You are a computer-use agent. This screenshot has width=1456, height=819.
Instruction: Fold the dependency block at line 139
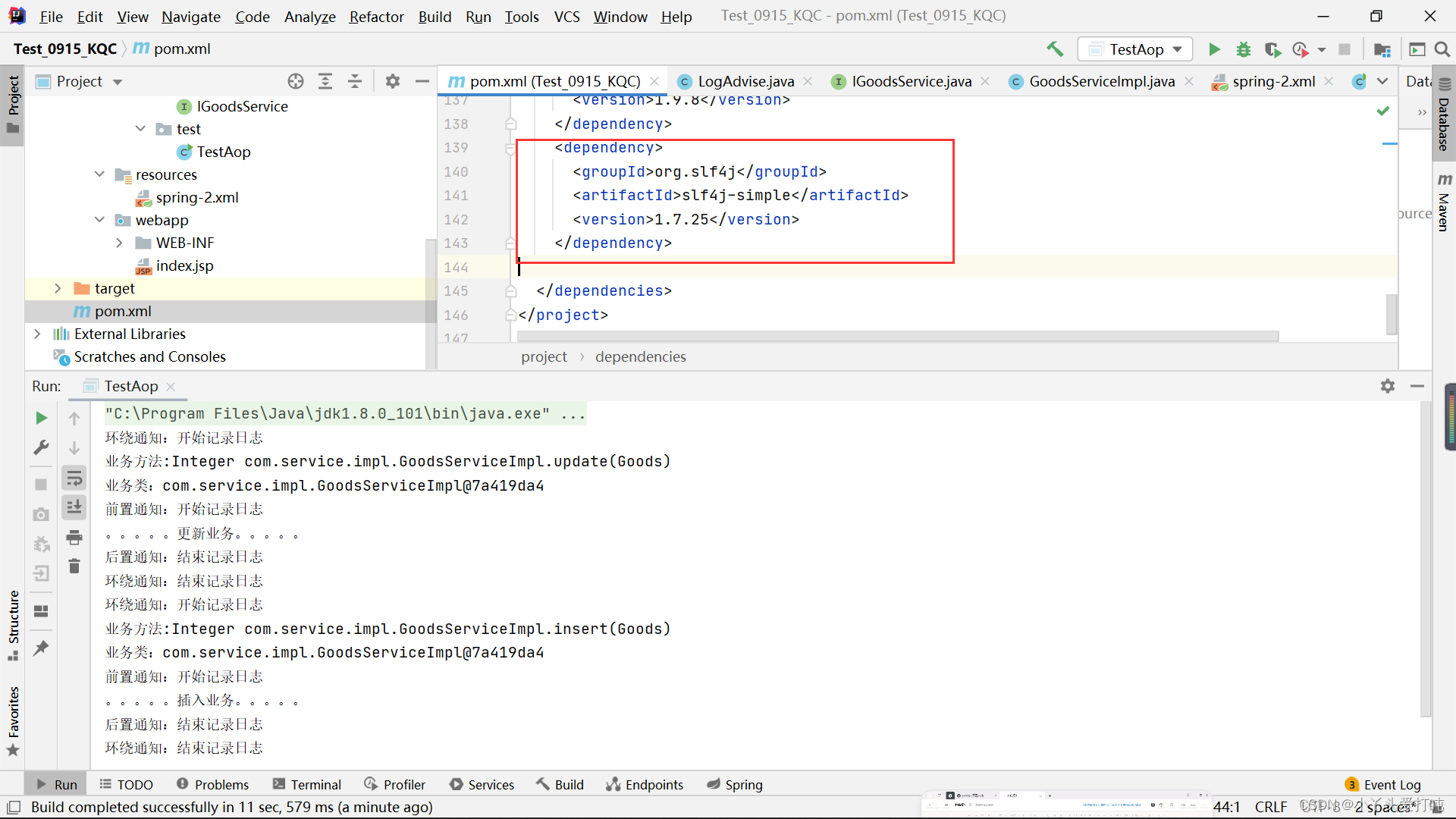[510, 148]
